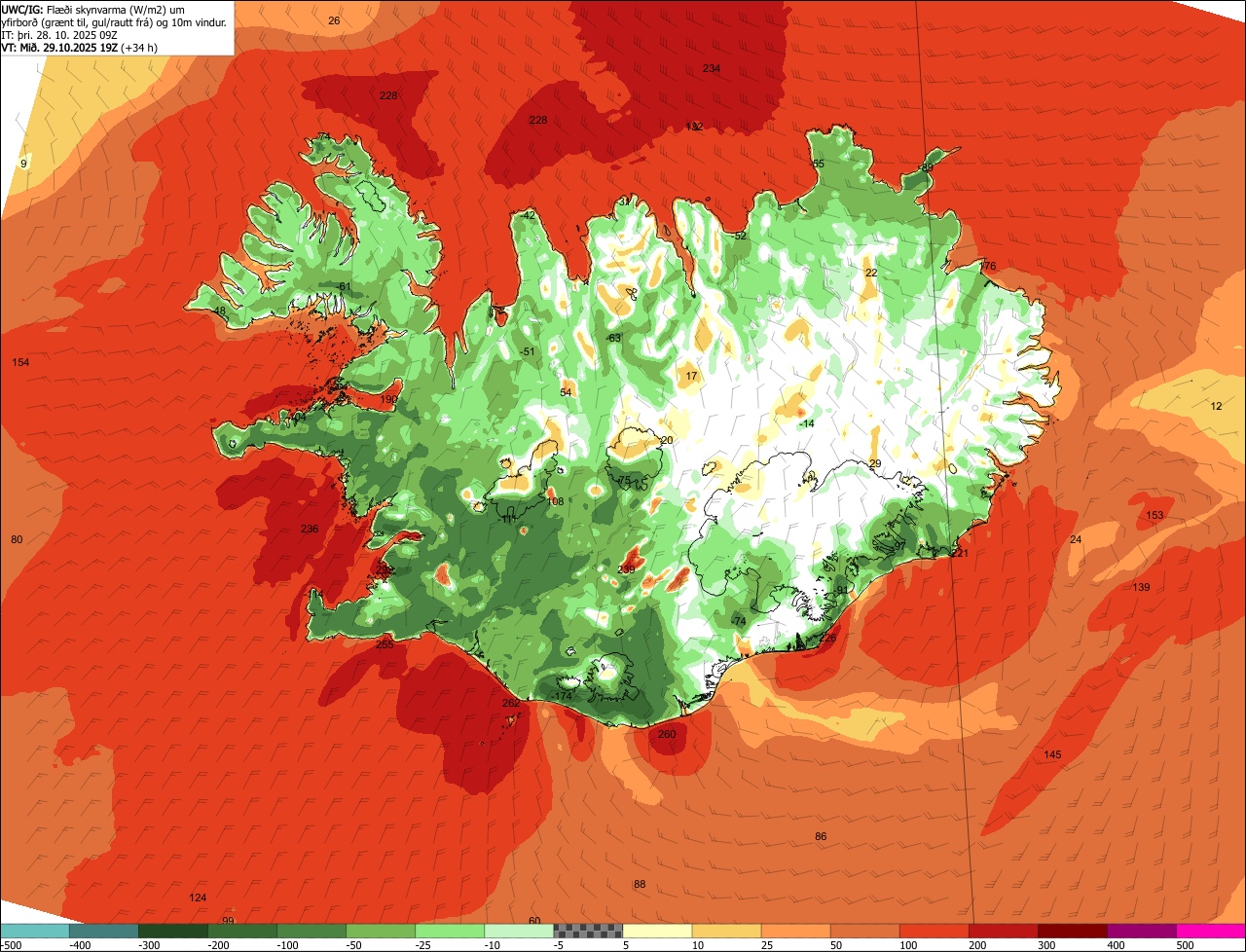Click the value 80 on the west edge
The width and height of the screenshot is (1246, 952).
click(x=17, y=539)
